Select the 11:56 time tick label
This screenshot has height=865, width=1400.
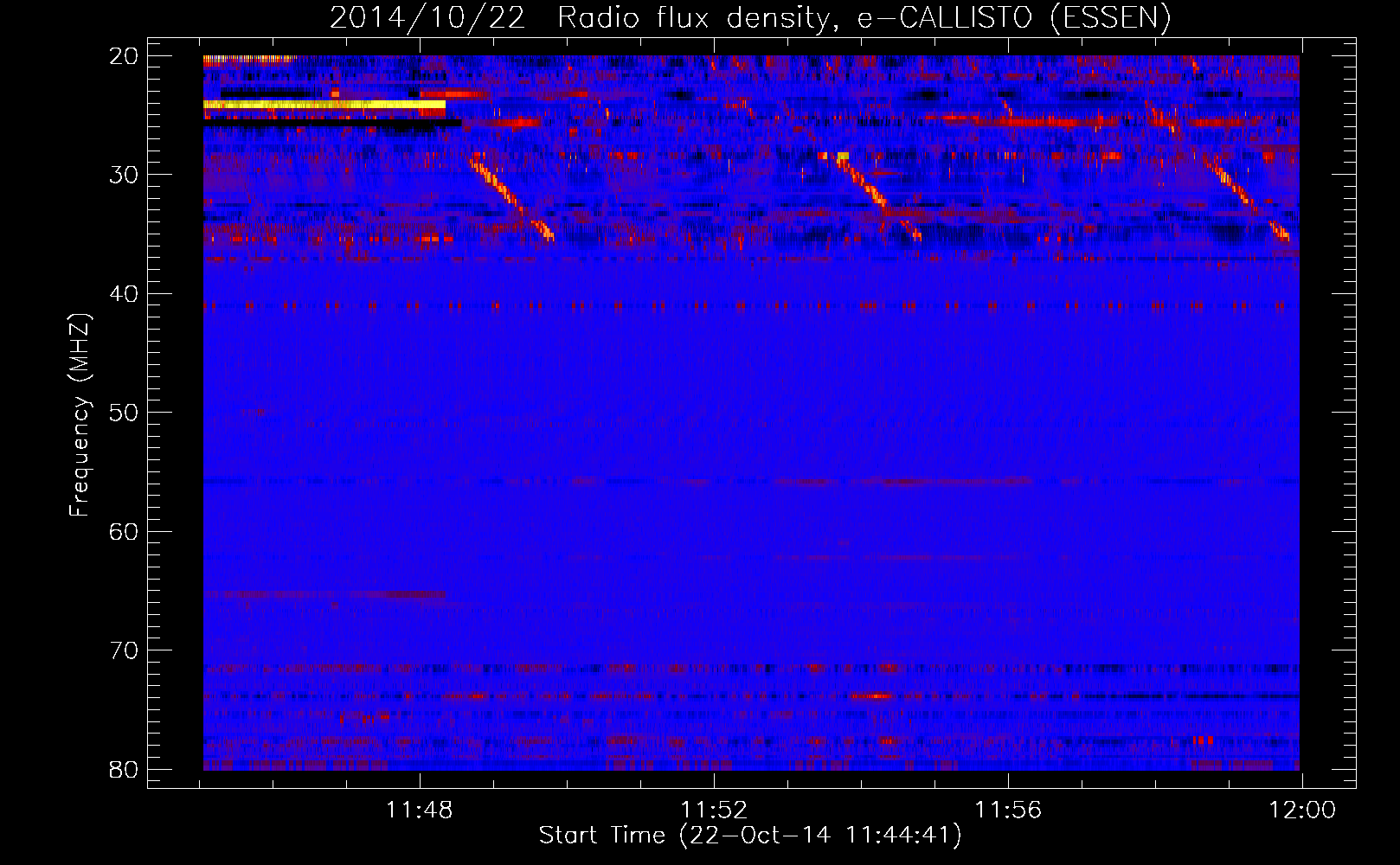coord(1008,811)
